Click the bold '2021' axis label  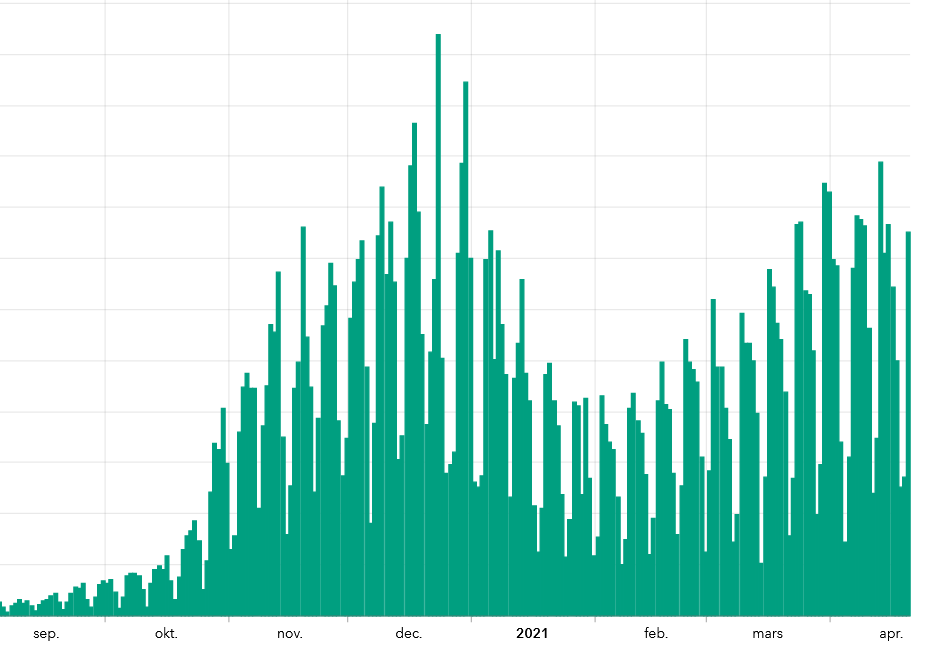point(532,633)
